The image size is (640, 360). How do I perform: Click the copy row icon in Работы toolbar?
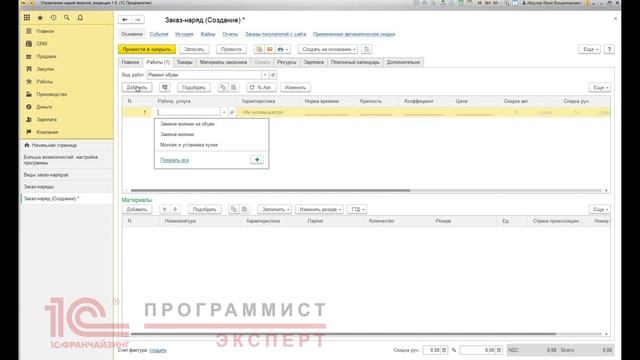pyautogui.click(x=223, y=87)
